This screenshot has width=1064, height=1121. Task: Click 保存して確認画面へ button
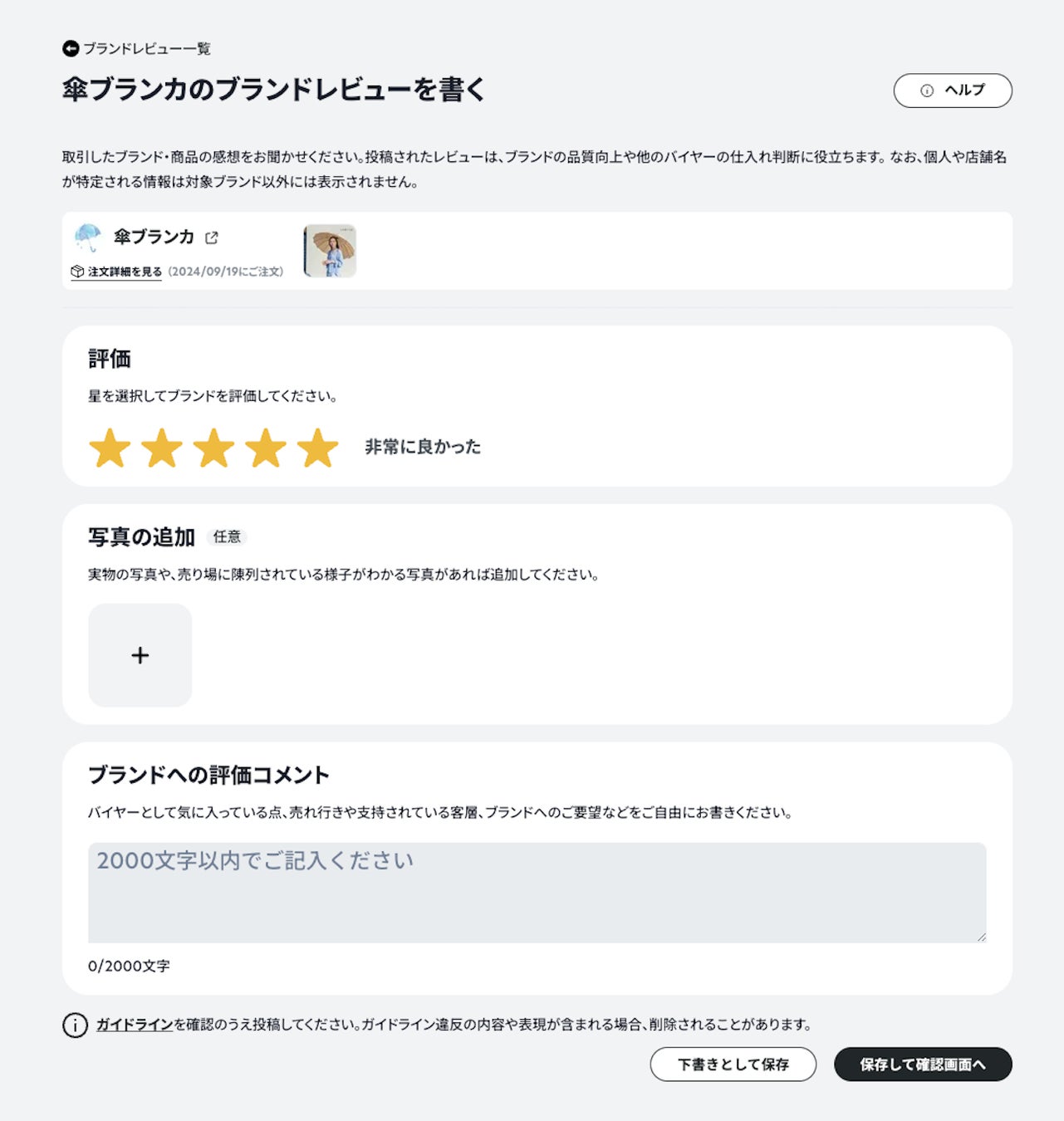(x=922, y=1065)
